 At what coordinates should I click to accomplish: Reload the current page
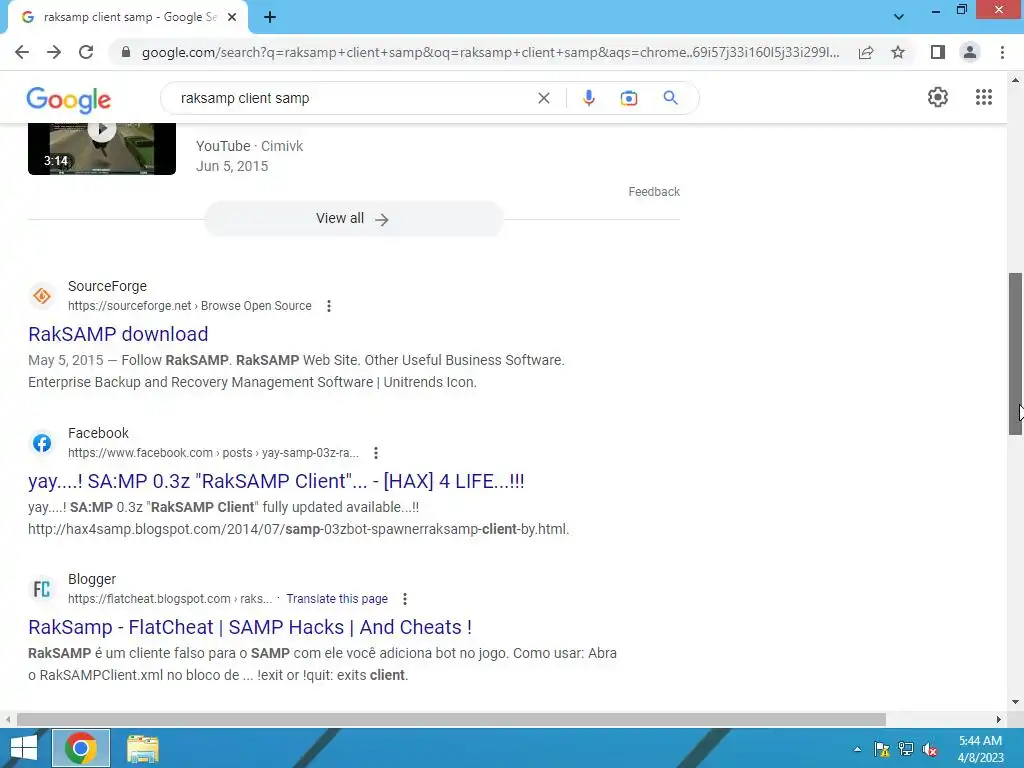(x=86, y=52)
